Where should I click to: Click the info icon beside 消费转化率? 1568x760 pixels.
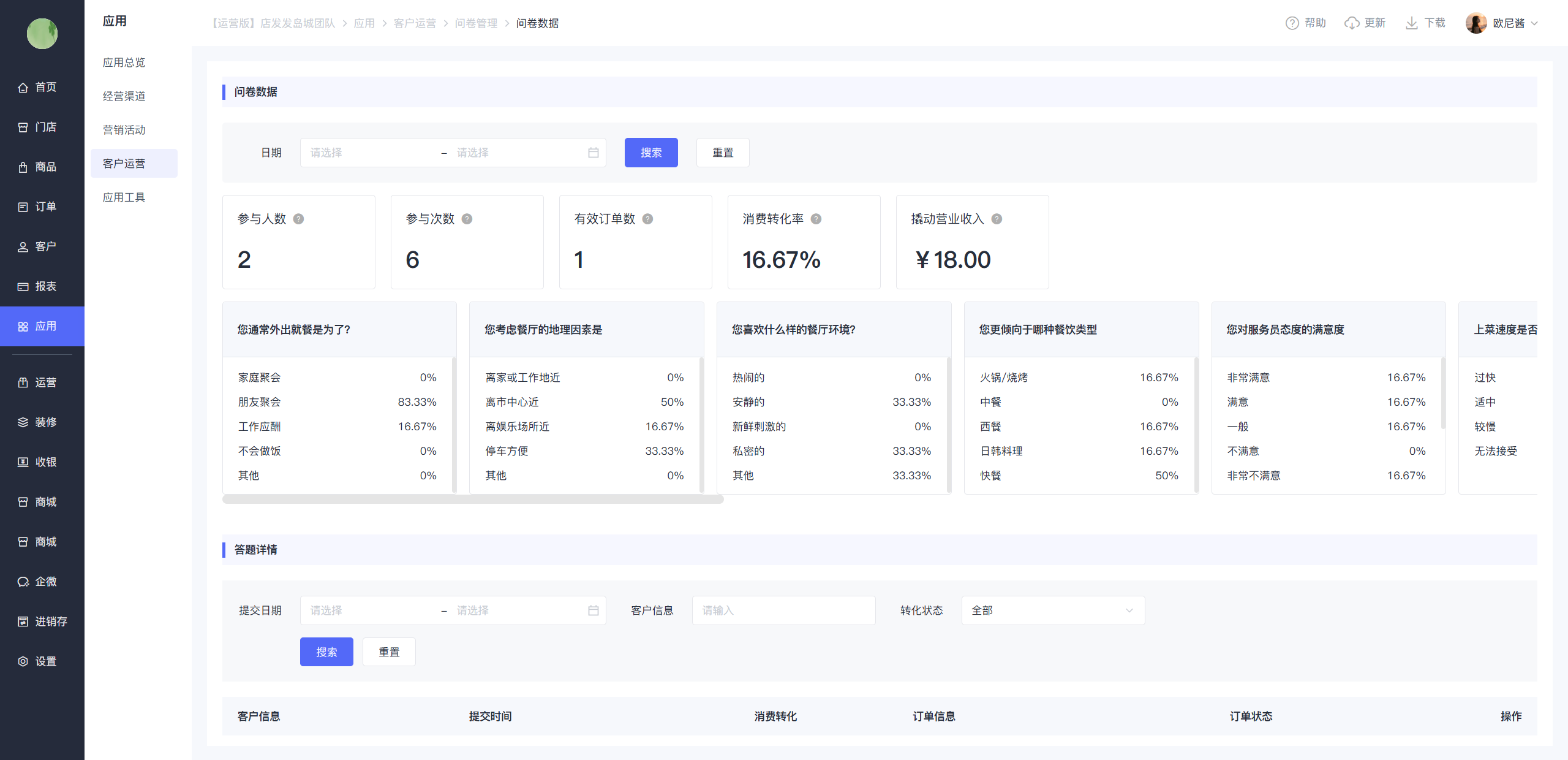coord(816,219)
